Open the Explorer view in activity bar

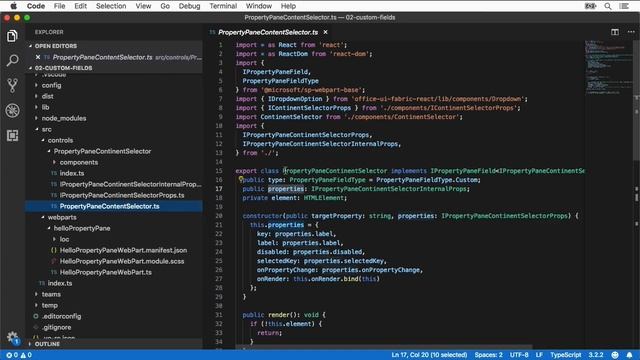pyautogui.click(x=12, y=36)
